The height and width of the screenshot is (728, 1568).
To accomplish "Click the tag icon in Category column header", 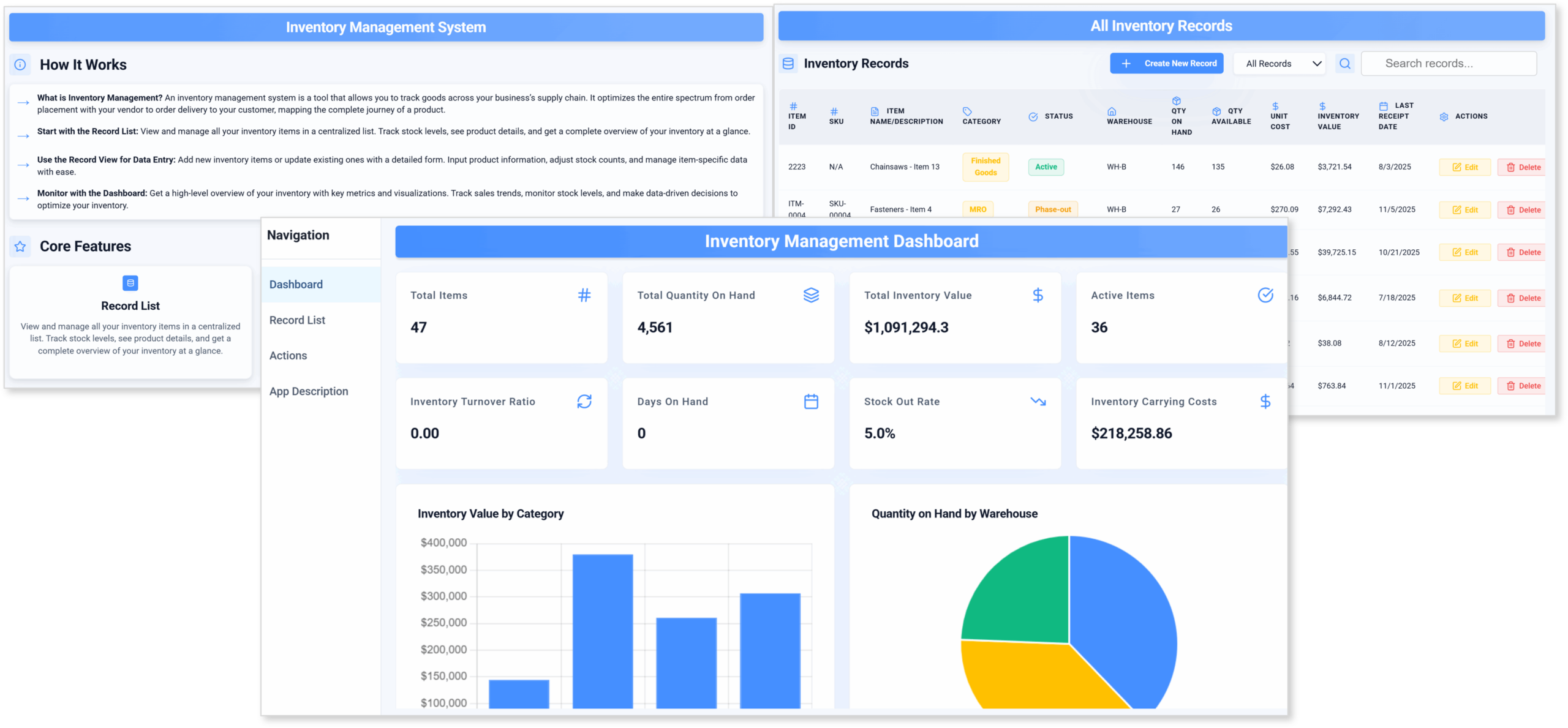I will click(x=967, y=111).
